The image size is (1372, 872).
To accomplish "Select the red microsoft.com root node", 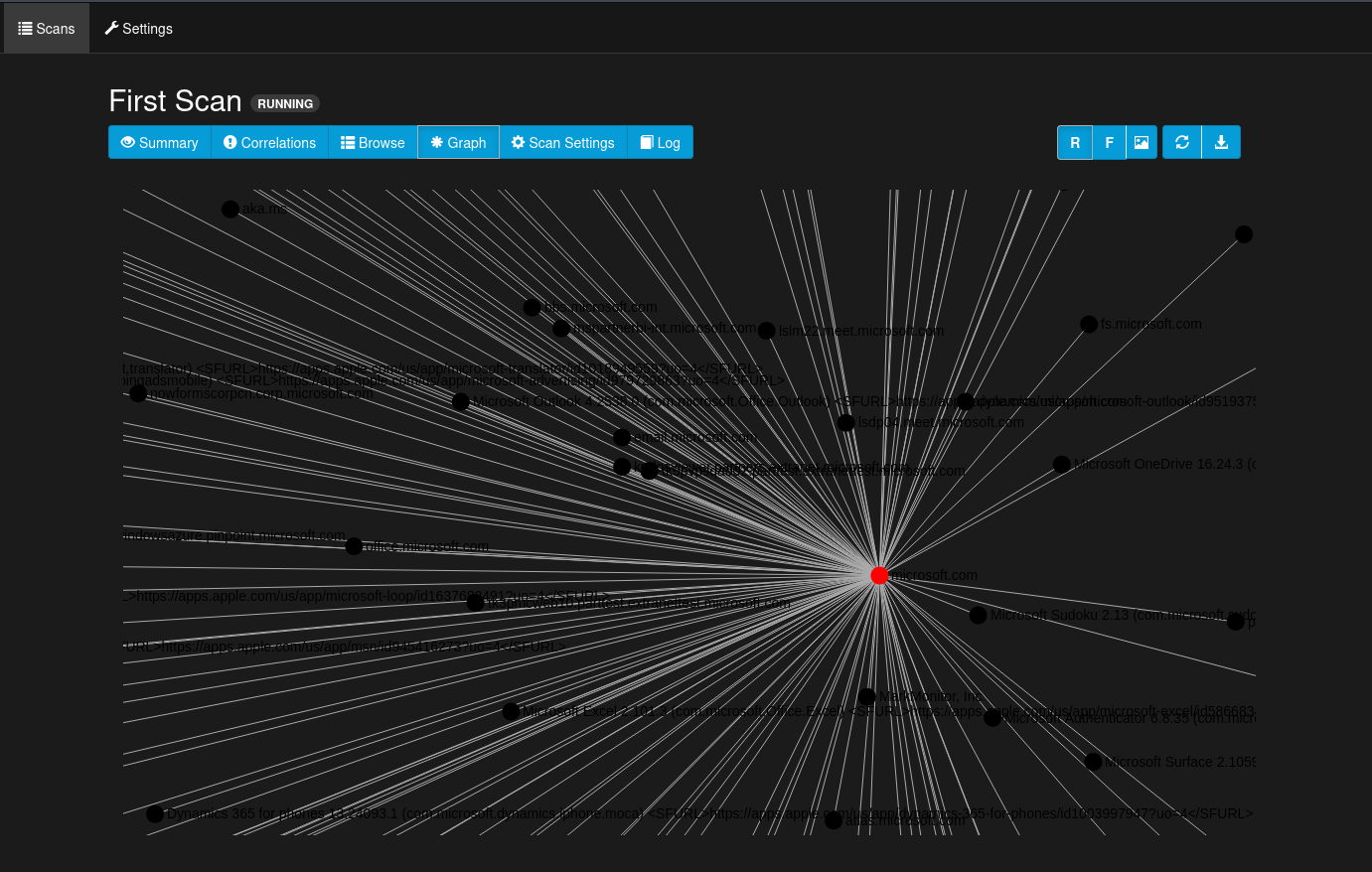I will [879, 575].
